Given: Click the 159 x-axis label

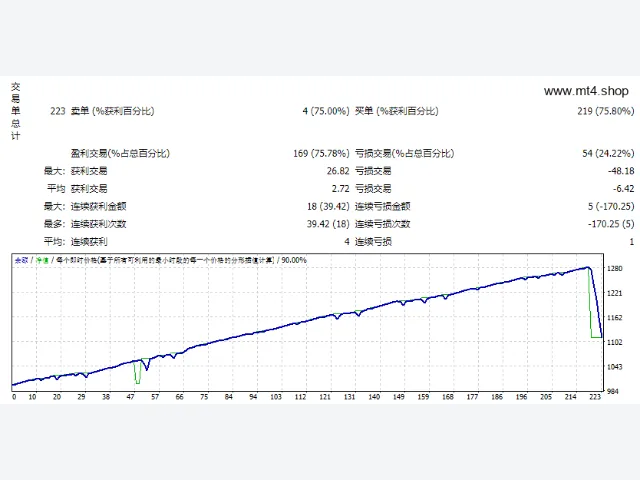Looking at the screenshot, I should coord(423,397).
